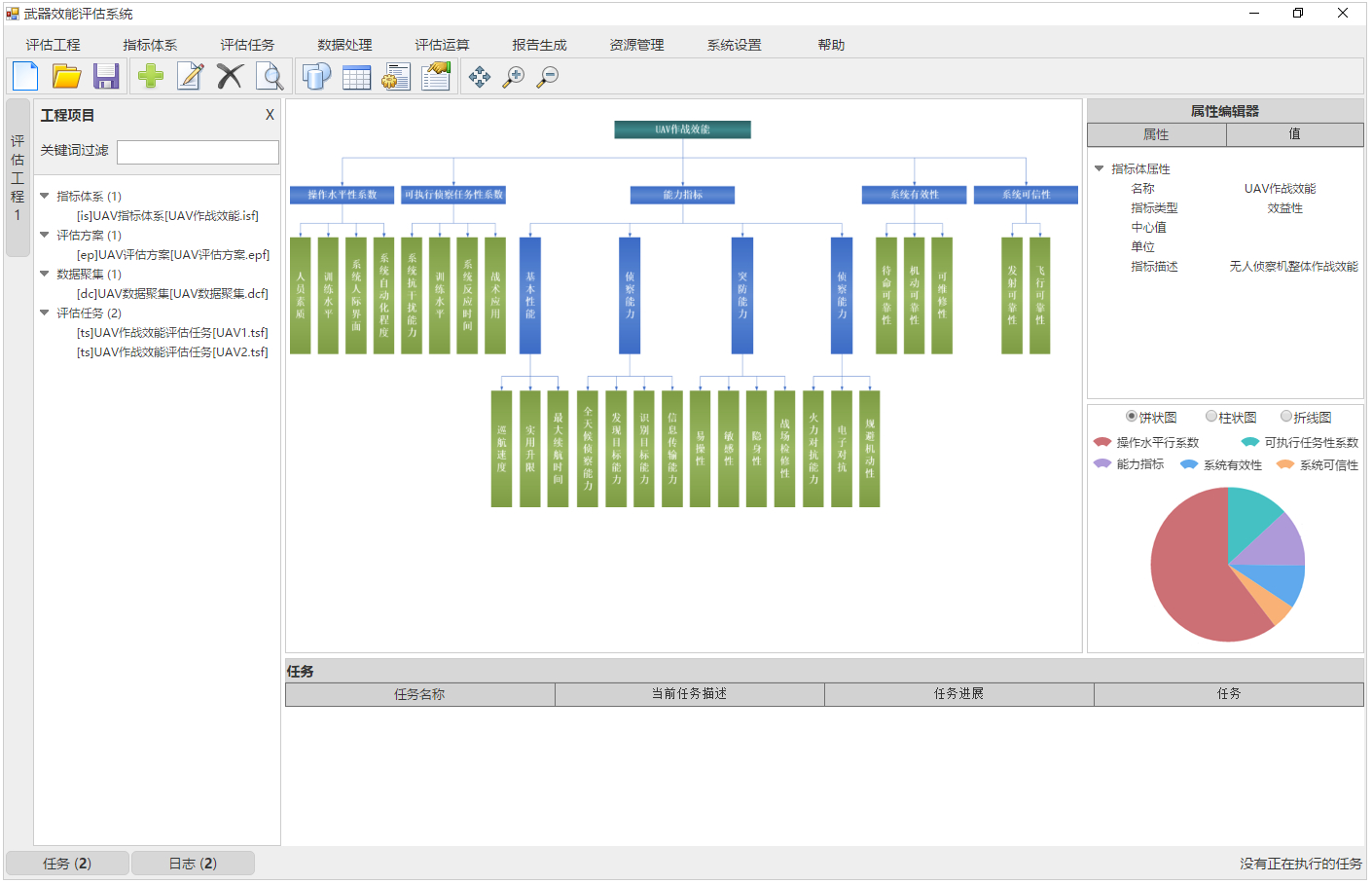Click the 关键词过滤 input field

coord(198,152)
